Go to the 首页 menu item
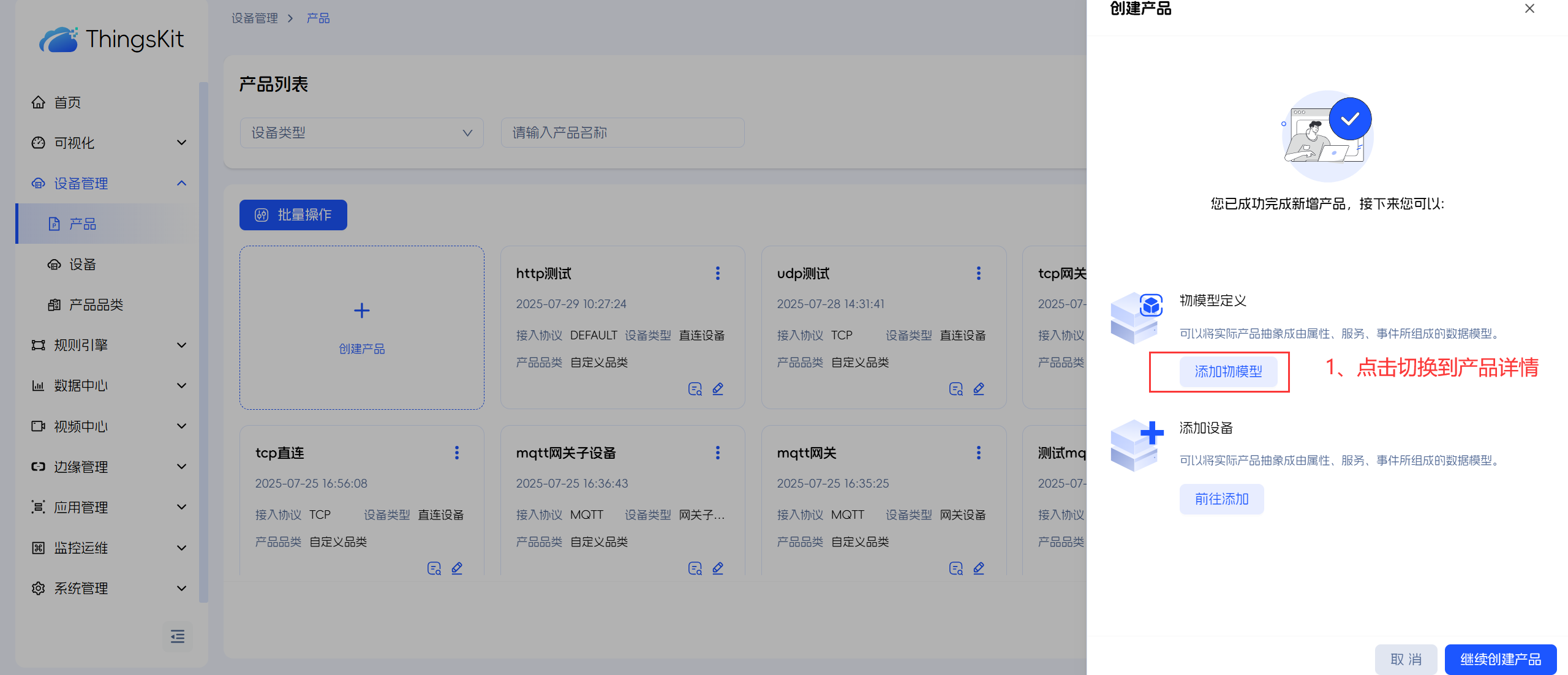Viewport: 1568px width, 675px height. [x=67, y=102]
